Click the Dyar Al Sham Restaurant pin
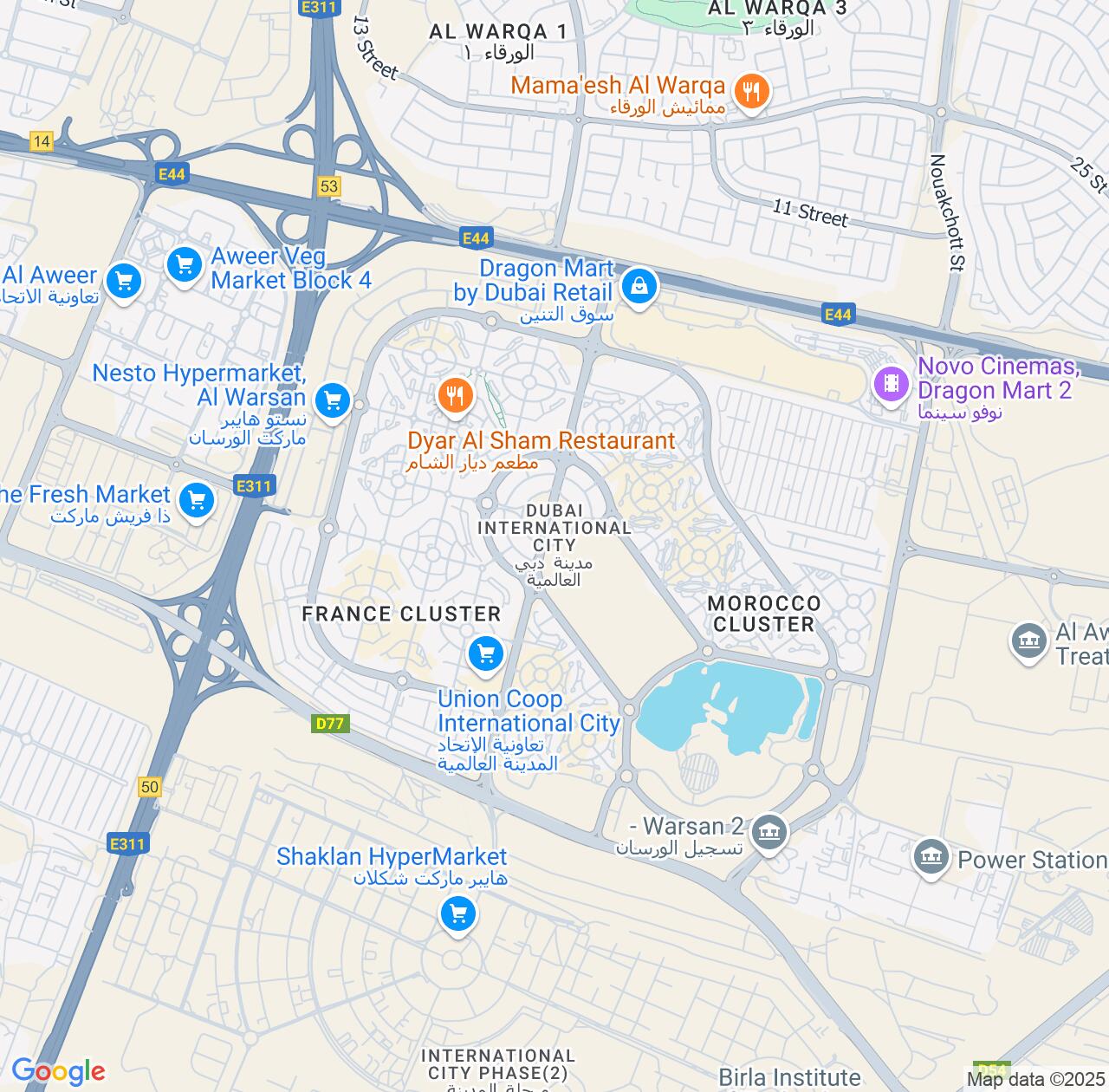 pyautogui.click(x=455, y=397)
